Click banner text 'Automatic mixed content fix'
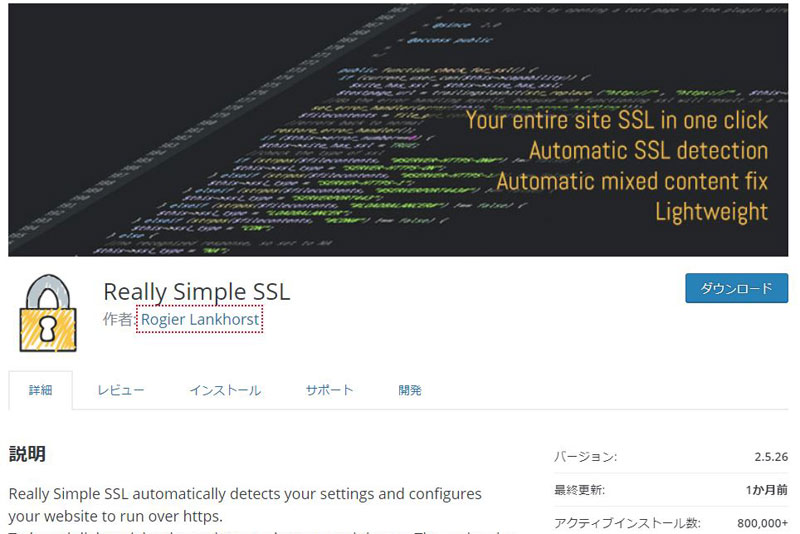This screenshot has width=800, height=534. tap(632, 182)
